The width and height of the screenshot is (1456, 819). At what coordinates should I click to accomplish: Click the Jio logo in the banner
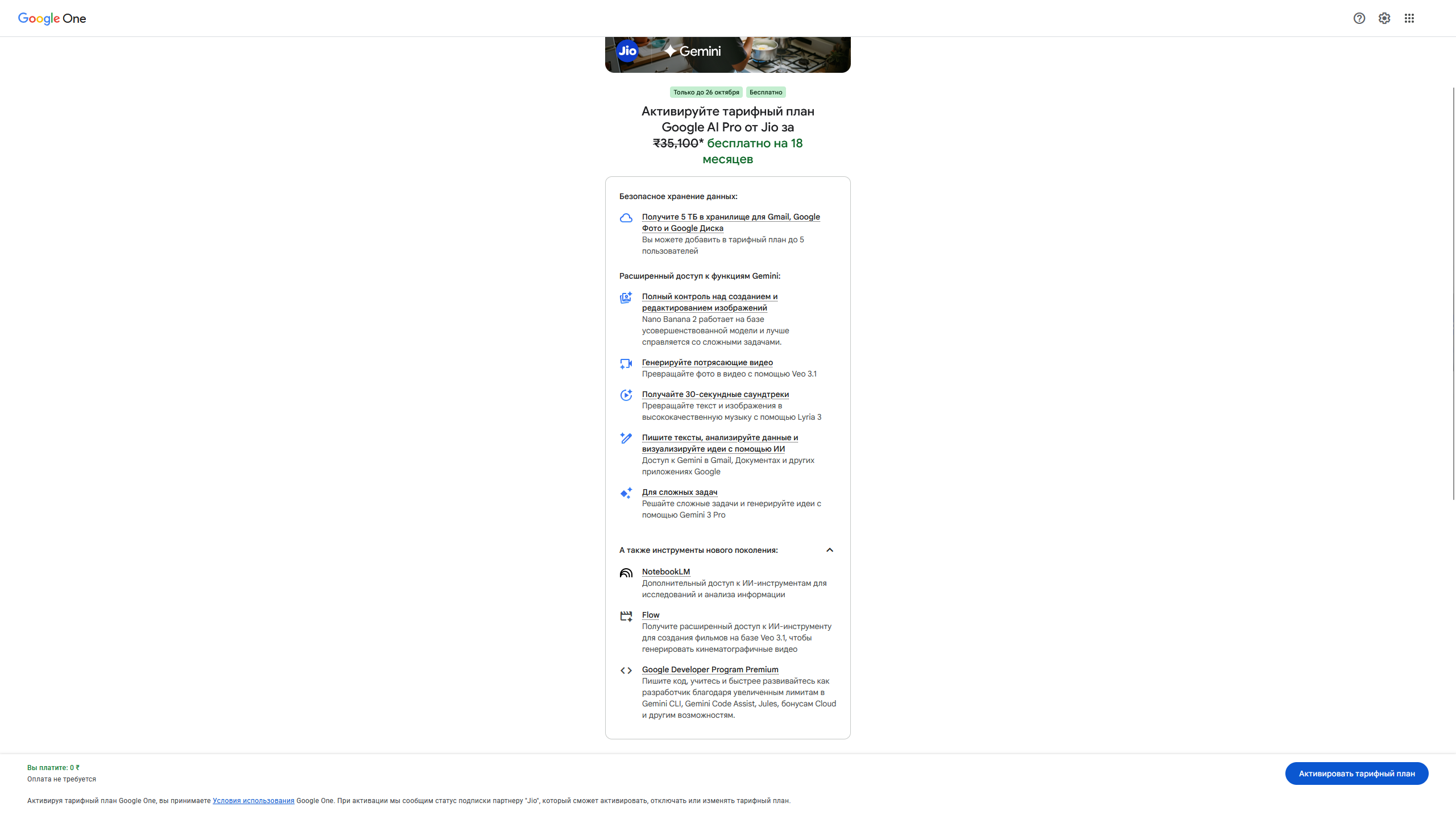[x=627, y=51]
